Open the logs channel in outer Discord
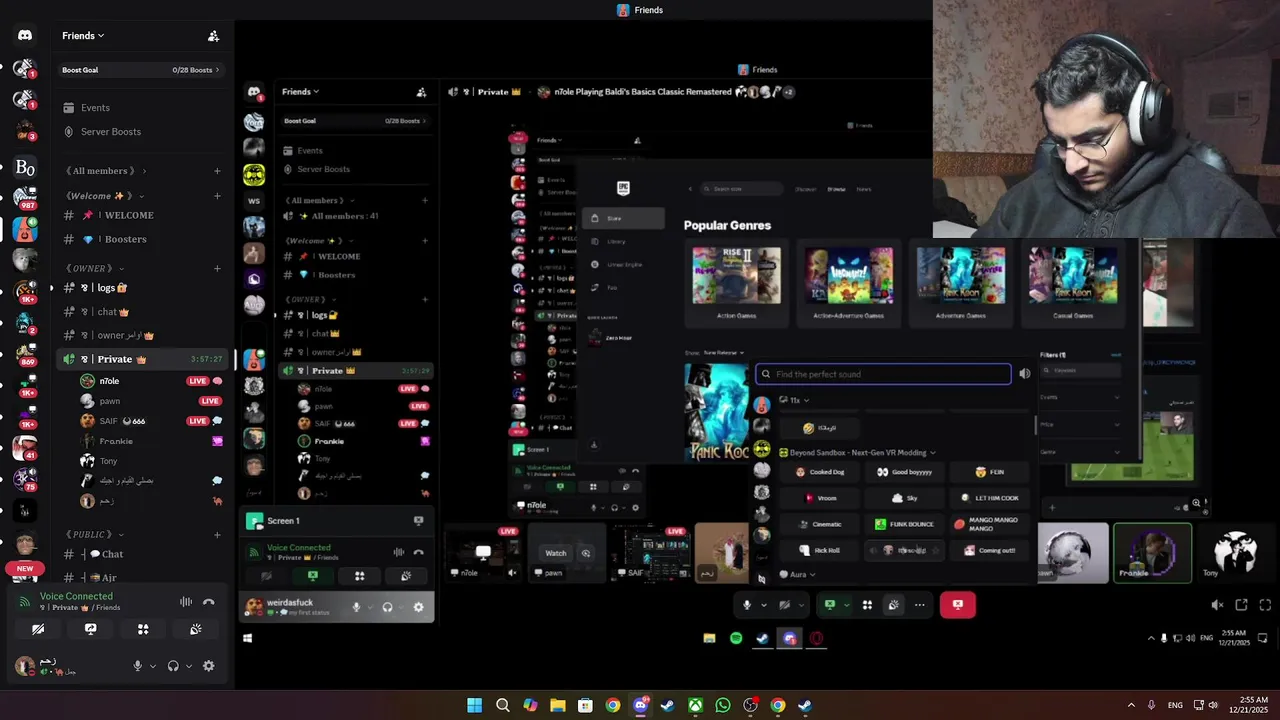Image resolution: width=1280 pixels, height=720 pixels. [143, 288]
